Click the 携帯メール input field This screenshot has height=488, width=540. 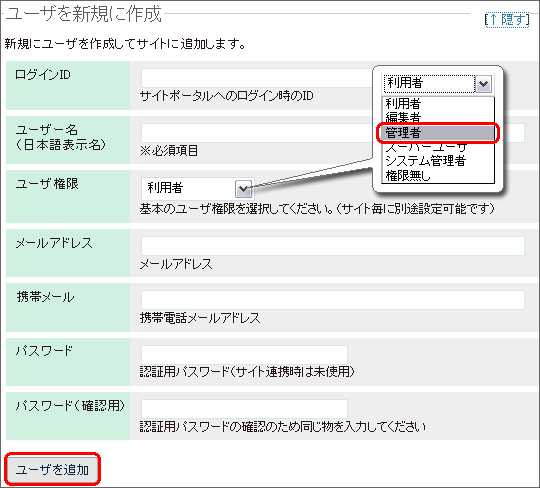click(333, 300)
